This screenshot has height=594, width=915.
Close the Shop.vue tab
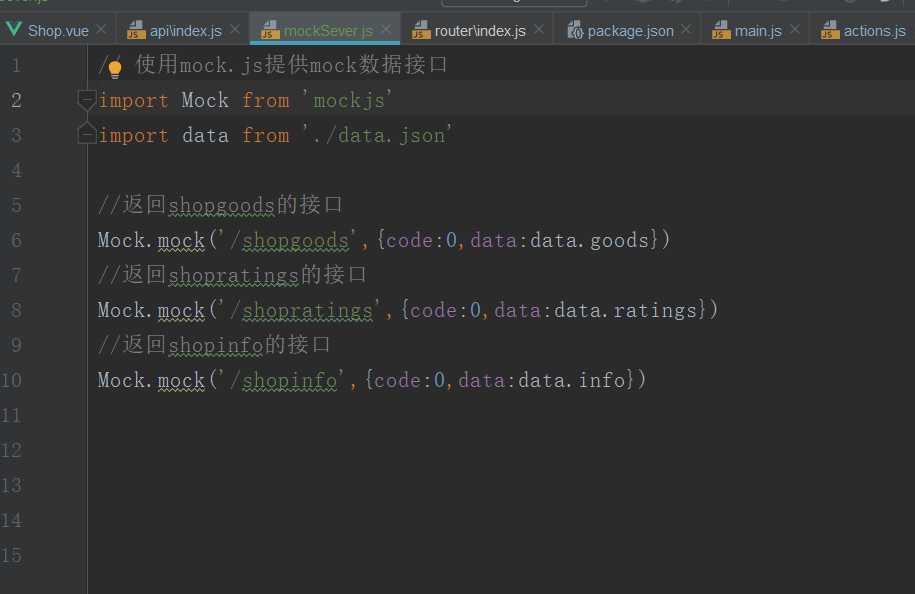coord(102,29)
